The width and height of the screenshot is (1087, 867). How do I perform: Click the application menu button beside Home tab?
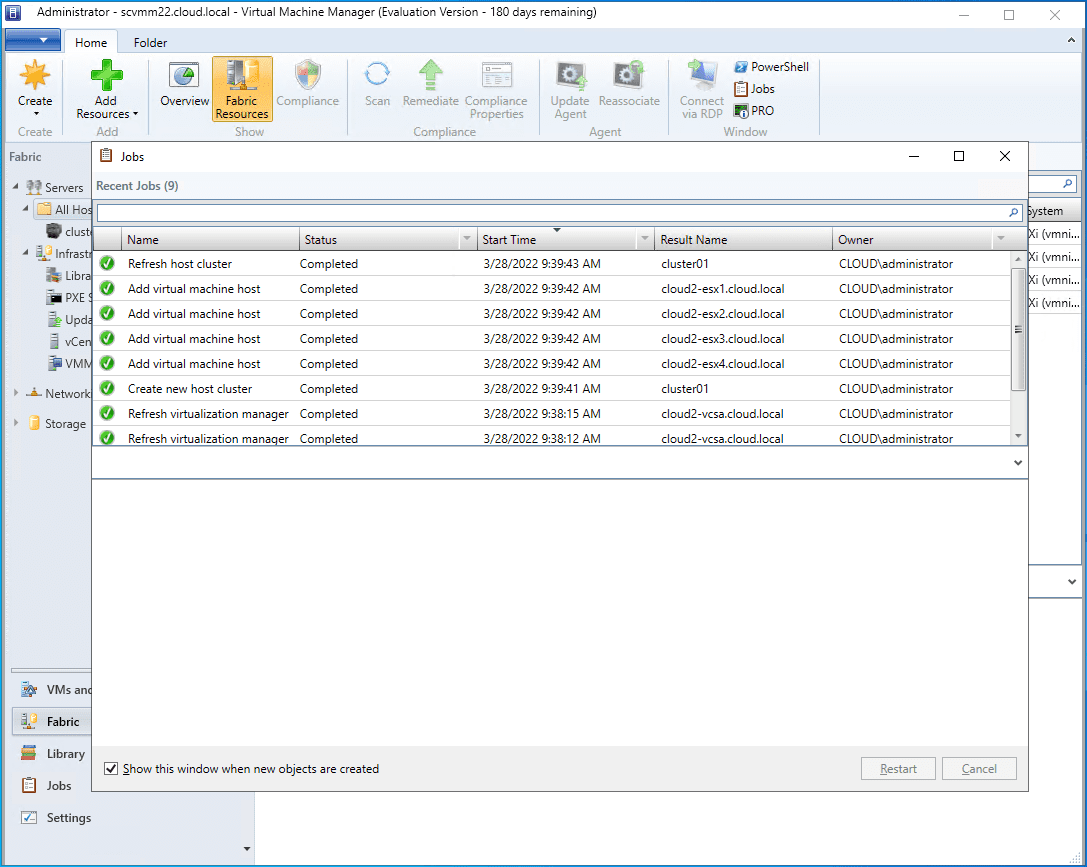pyautogui.click(x=33, y=40)
